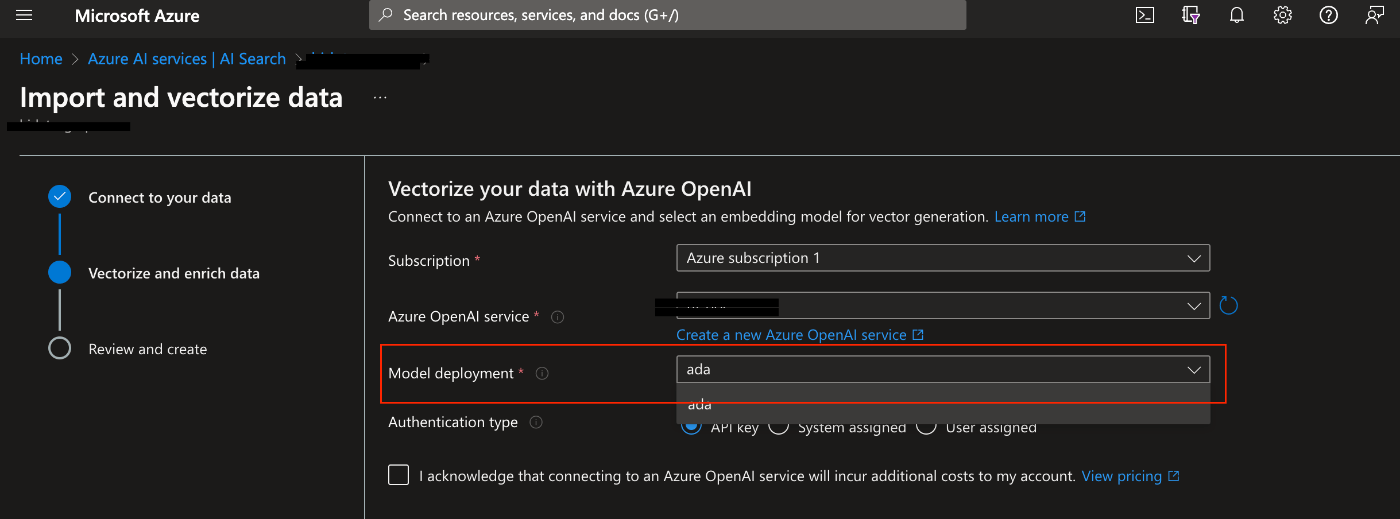Open the ellipsis menu beside page title
The image size is (1400, 519).
pyautogui.click(x=380, y=98)
